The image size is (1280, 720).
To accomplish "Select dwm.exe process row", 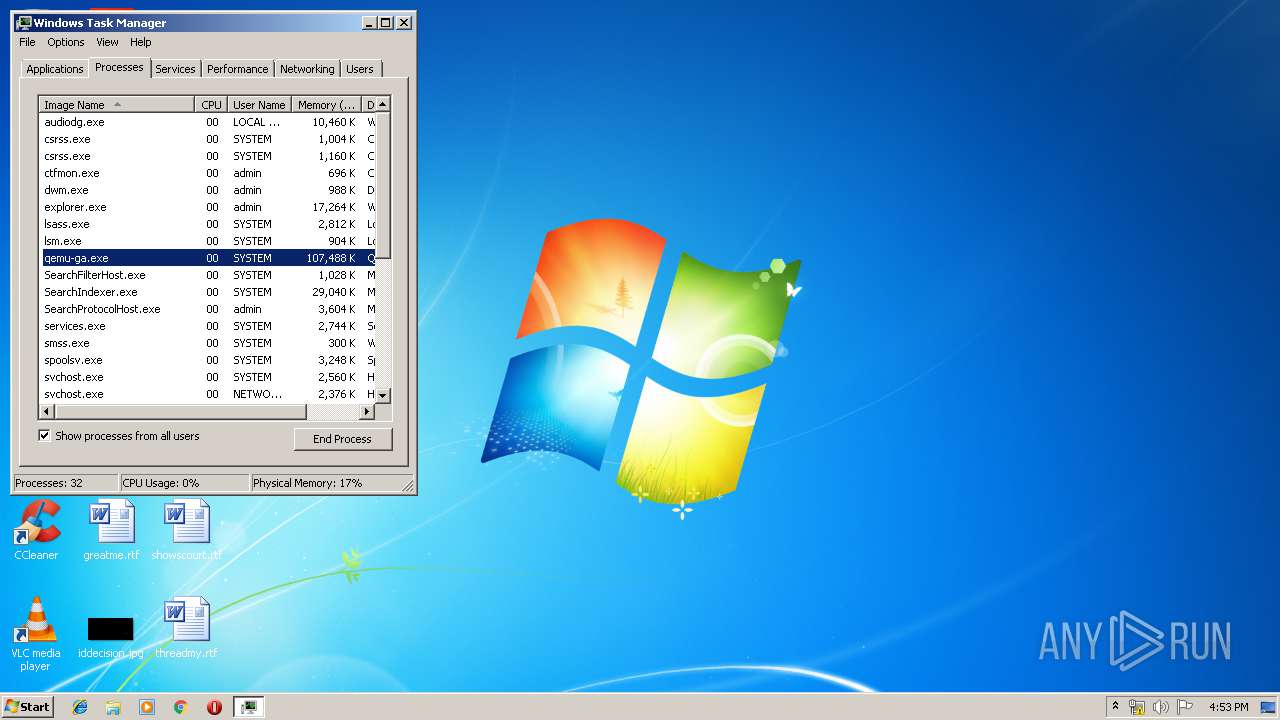I will tap(207, 190).
